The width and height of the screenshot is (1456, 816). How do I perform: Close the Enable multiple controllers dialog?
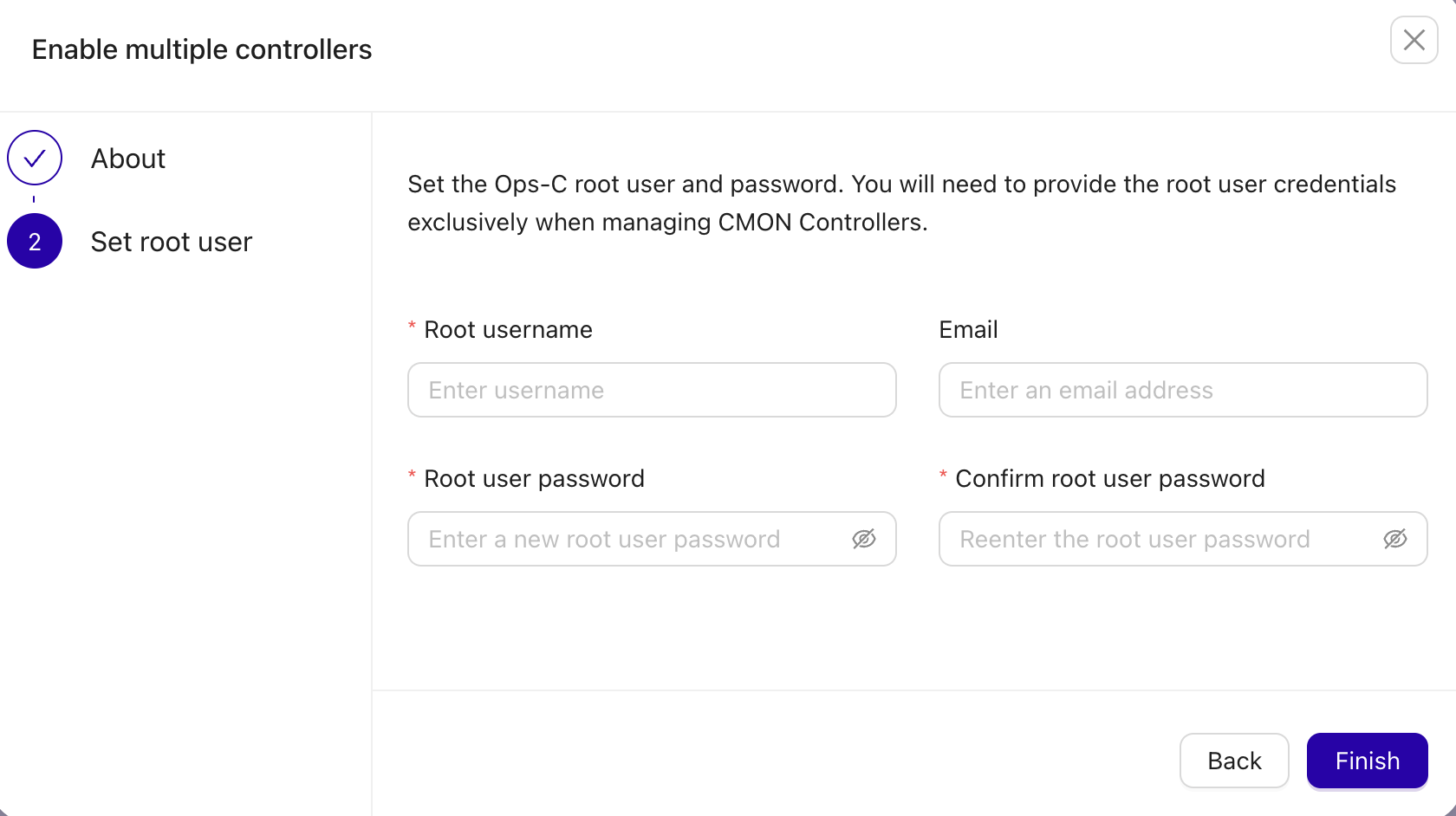[1414, 40]
